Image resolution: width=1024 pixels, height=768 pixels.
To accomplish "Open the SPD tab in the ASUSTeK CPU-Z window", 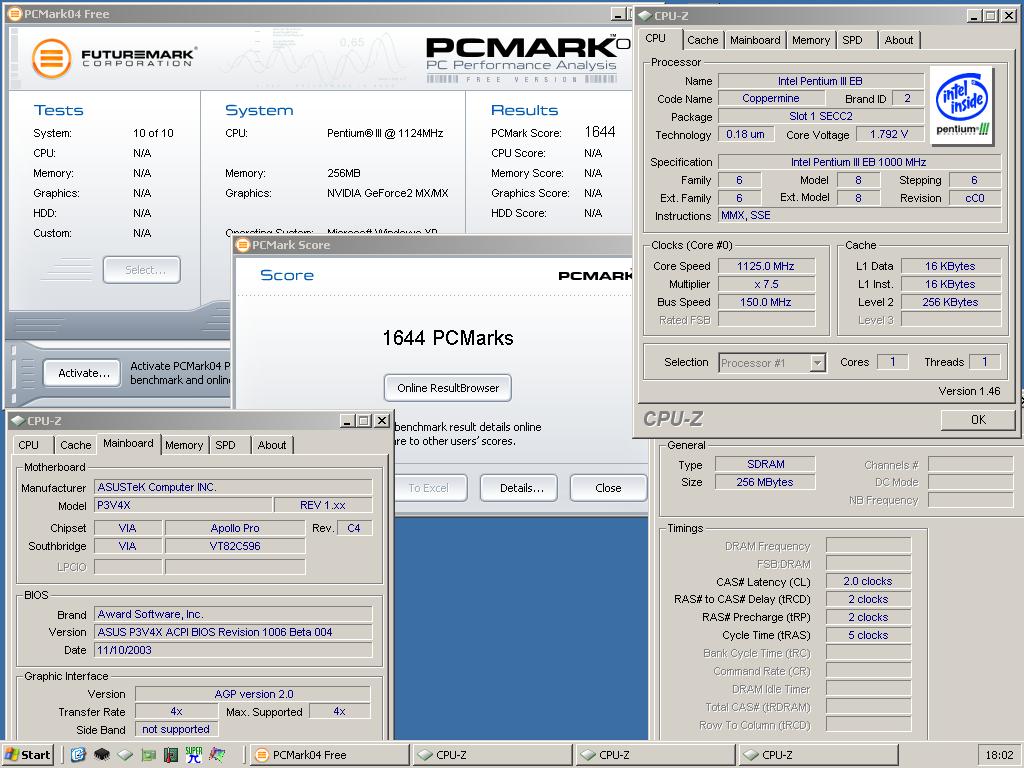I will coord(225,445).
